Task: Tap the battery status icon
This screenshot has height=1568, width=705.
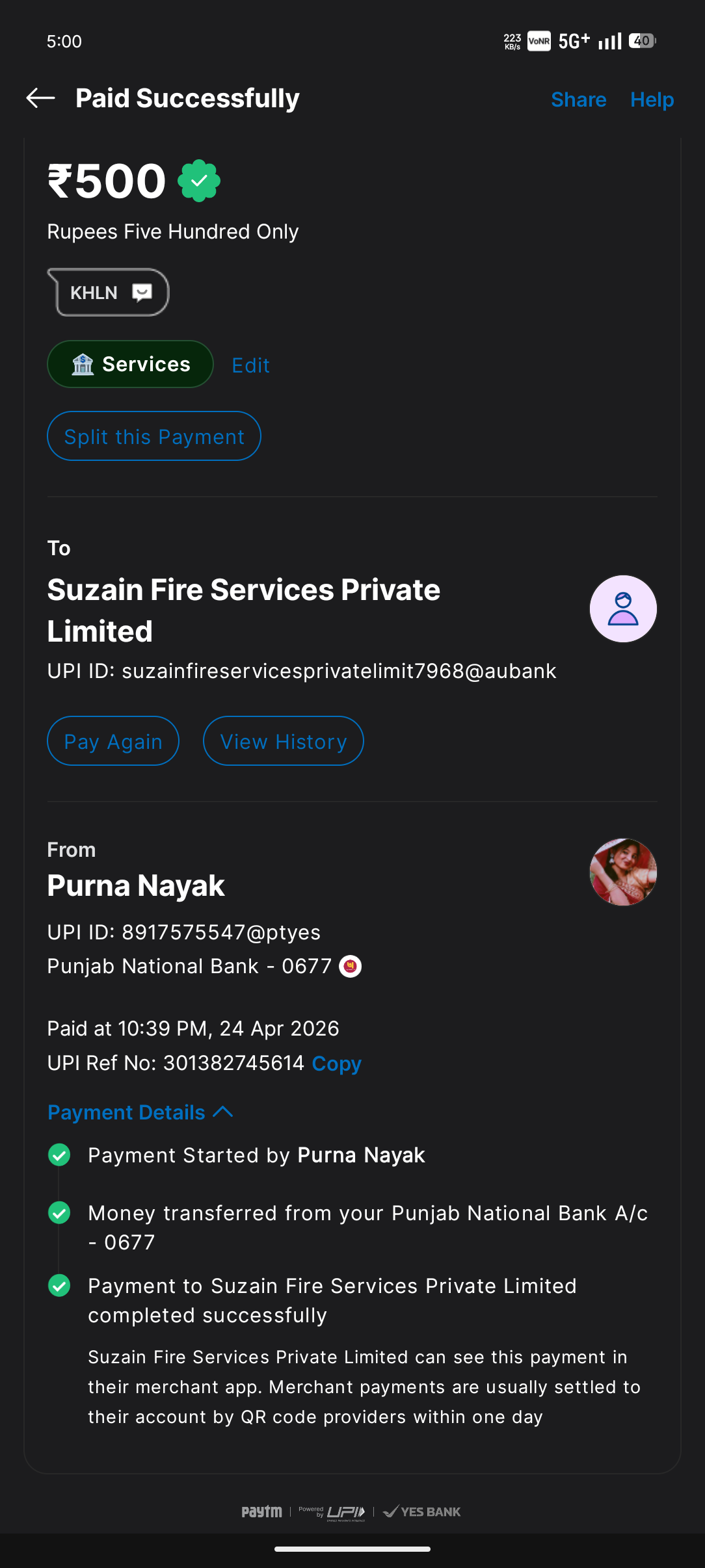Action: (643, 41)
